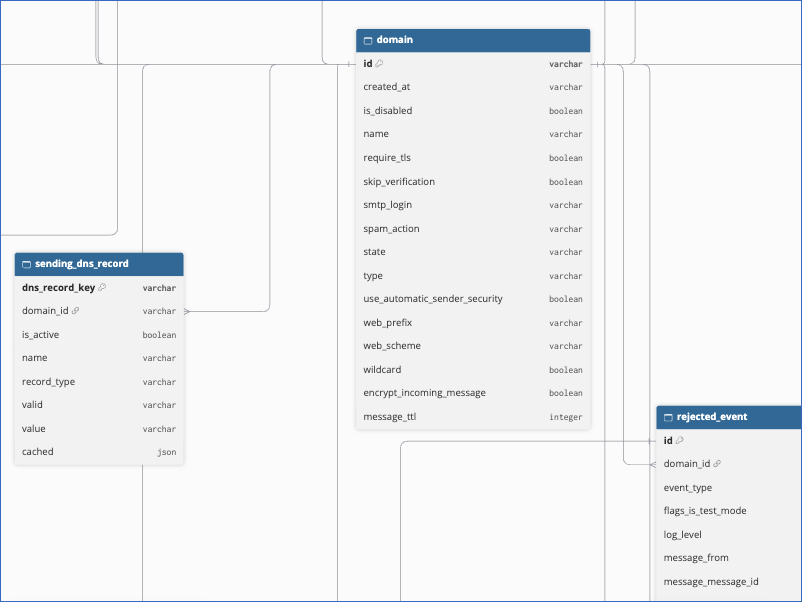Screen dimensions: 802x602
Task: Select the rejected_event table title
Action: click(712, 417)
